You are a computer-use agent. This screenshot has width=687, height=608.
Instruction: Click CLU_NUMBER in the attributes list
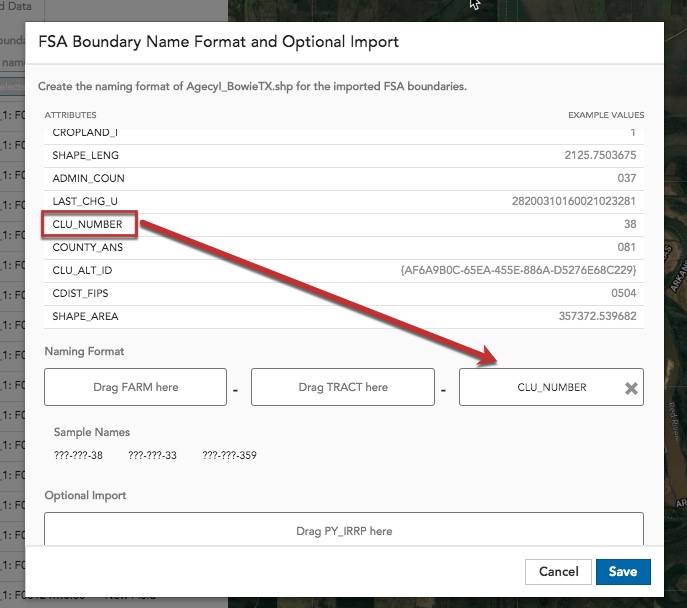click(x=87, y=224)
